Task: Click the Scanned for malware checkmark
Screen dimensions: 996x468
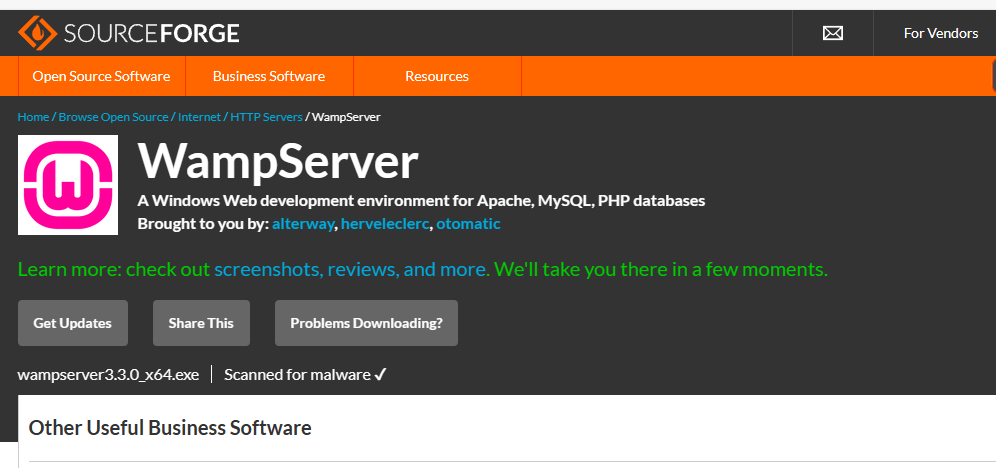Action: click(x=380, y=375)
